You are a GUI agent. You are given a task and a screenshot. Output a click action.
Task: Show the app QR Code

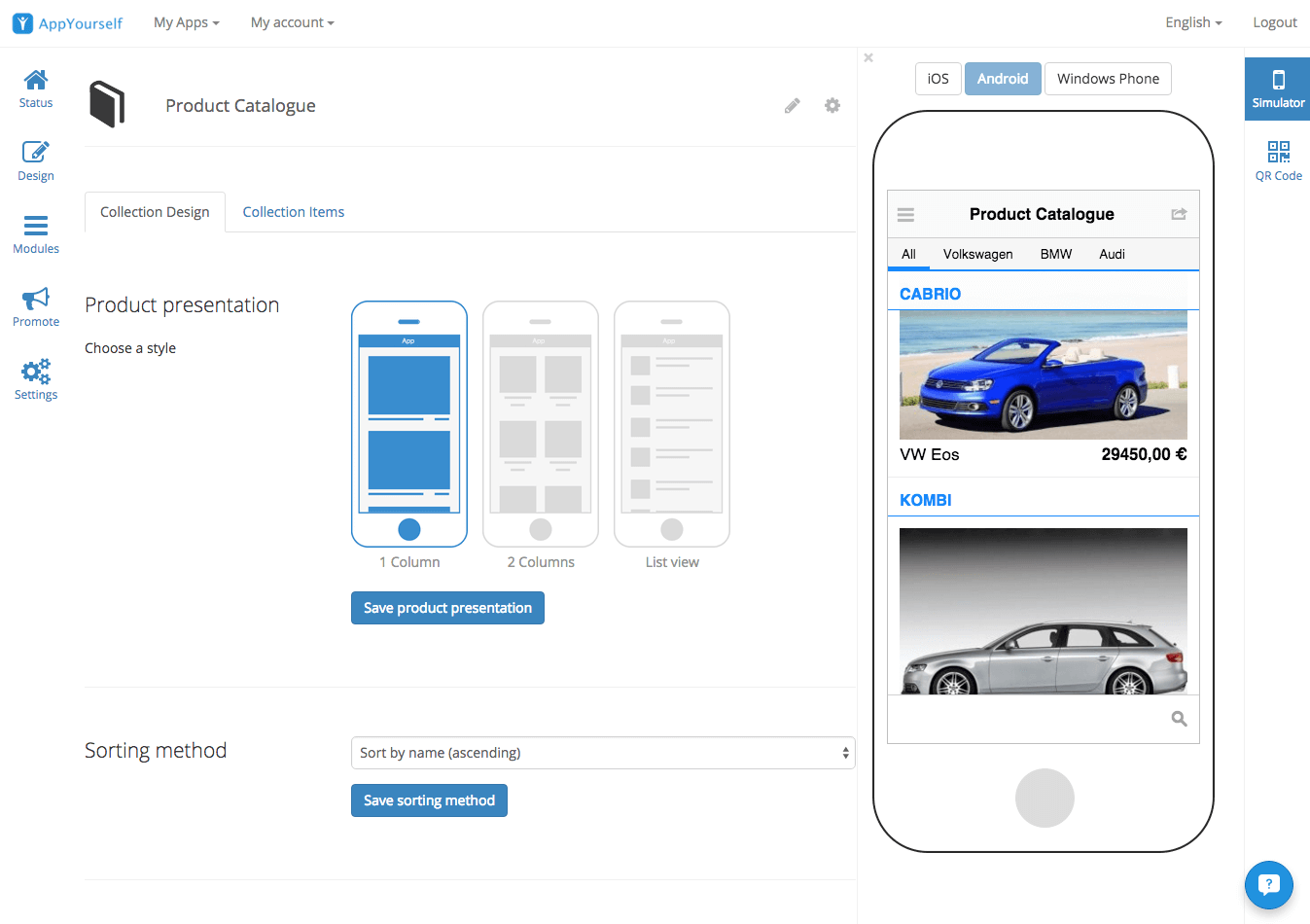1277,159
